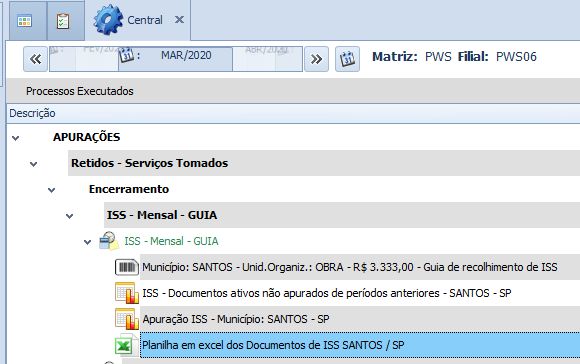Click the small calendar icon beside MAR/2020

(126, 55)
